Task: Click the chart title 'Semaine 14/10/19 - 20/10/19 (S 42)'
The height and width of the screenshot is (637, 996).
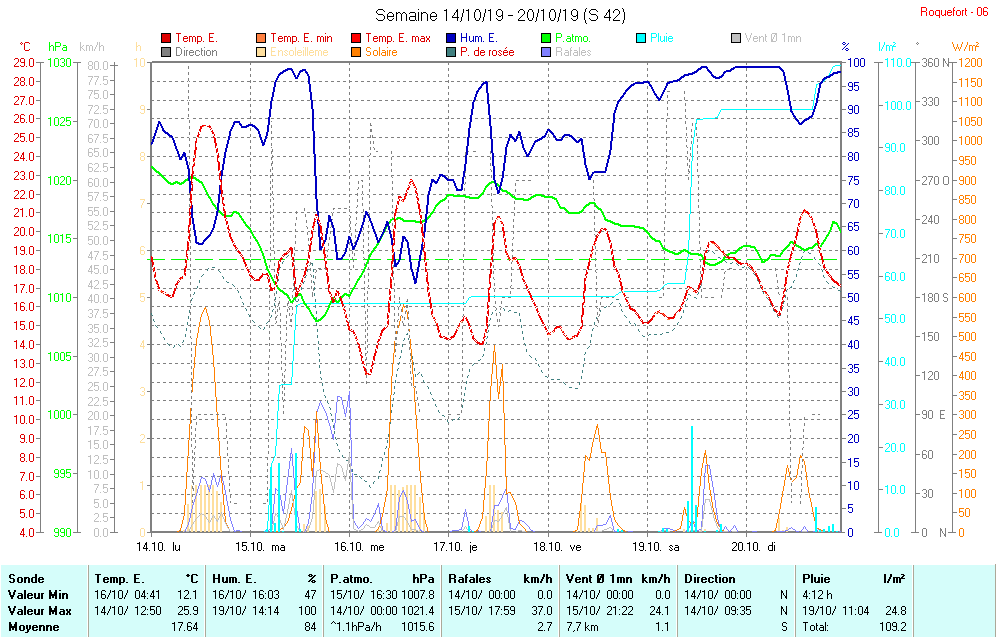Action: click(501, 15)
